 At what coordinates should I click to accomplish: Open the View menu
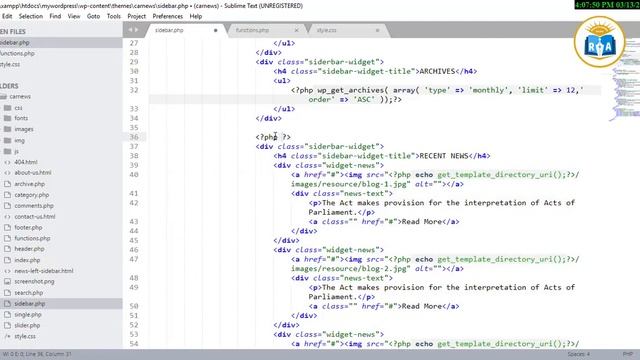tap(74, 16)
